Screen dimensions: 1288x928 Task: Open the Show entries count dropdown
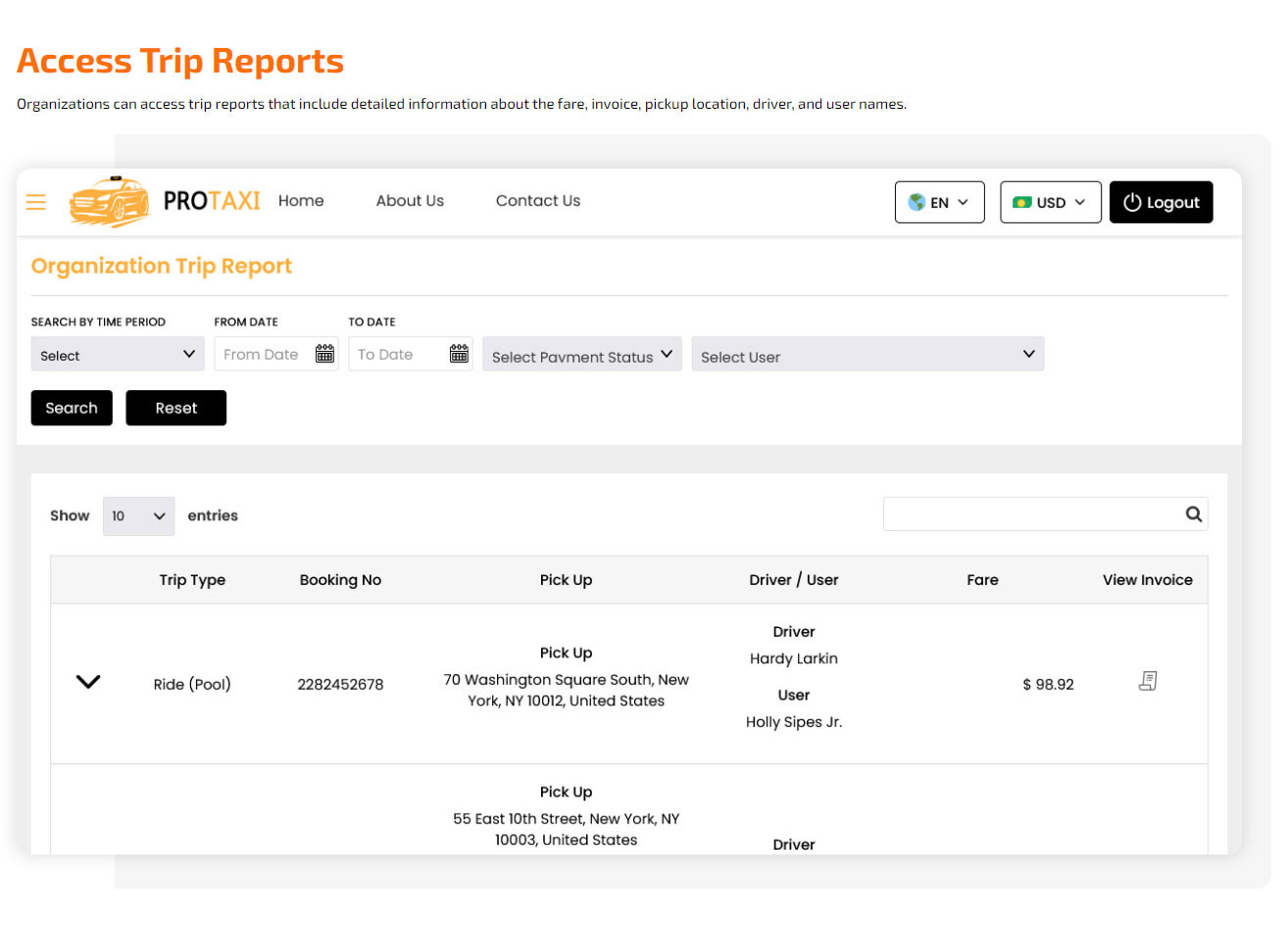click(x=138, y=515)
